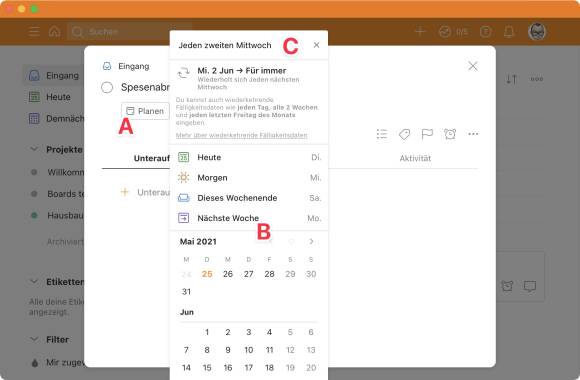Click the subtask list icon
The height and width of the screenshot is (380, 580).
382,134
